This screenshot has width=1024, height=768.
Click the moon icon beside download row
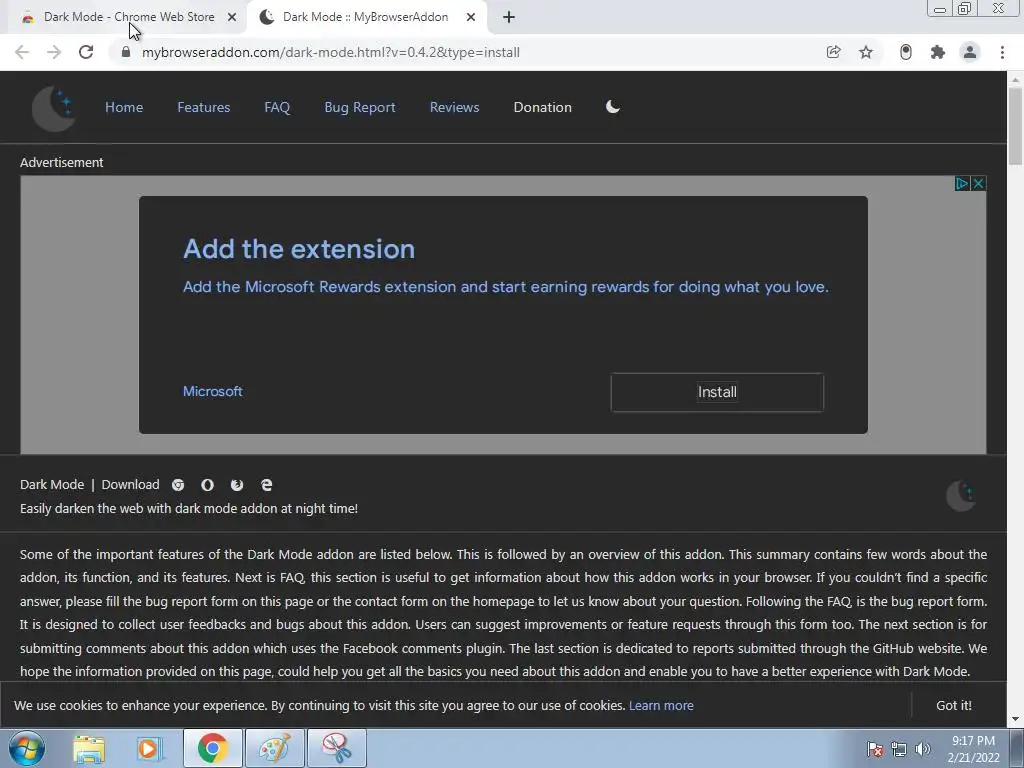[x=961, y=496]
